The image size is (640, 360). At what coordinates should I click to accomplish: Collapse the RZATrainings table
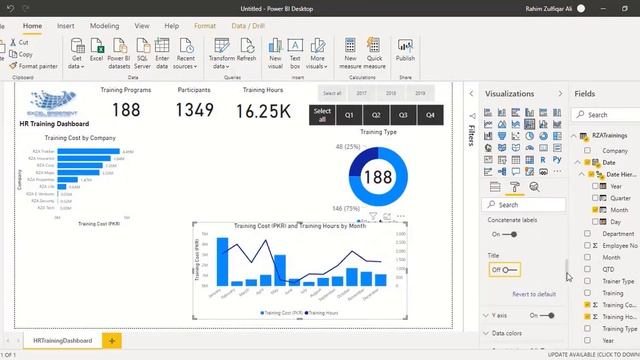point(573,136)
